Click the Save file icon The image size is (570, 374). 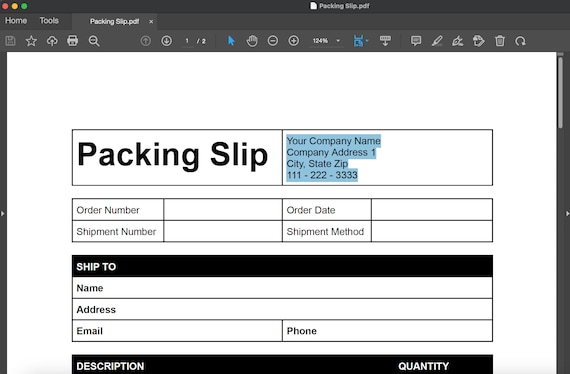tap(11, 41)
